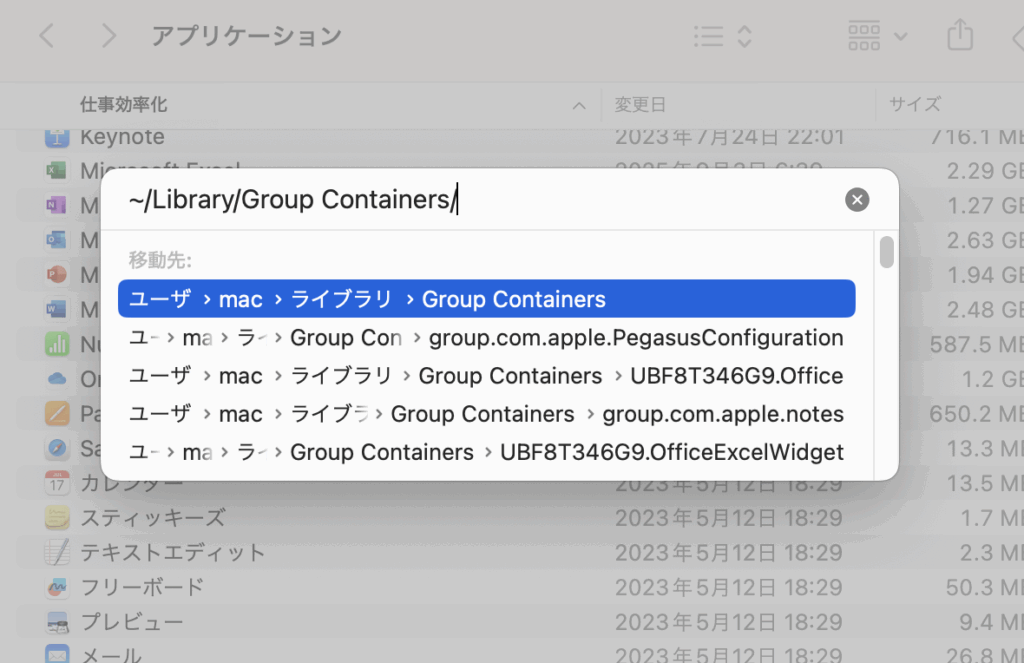Click the share icon in toolbar
1024x663 pixels.
959,36
